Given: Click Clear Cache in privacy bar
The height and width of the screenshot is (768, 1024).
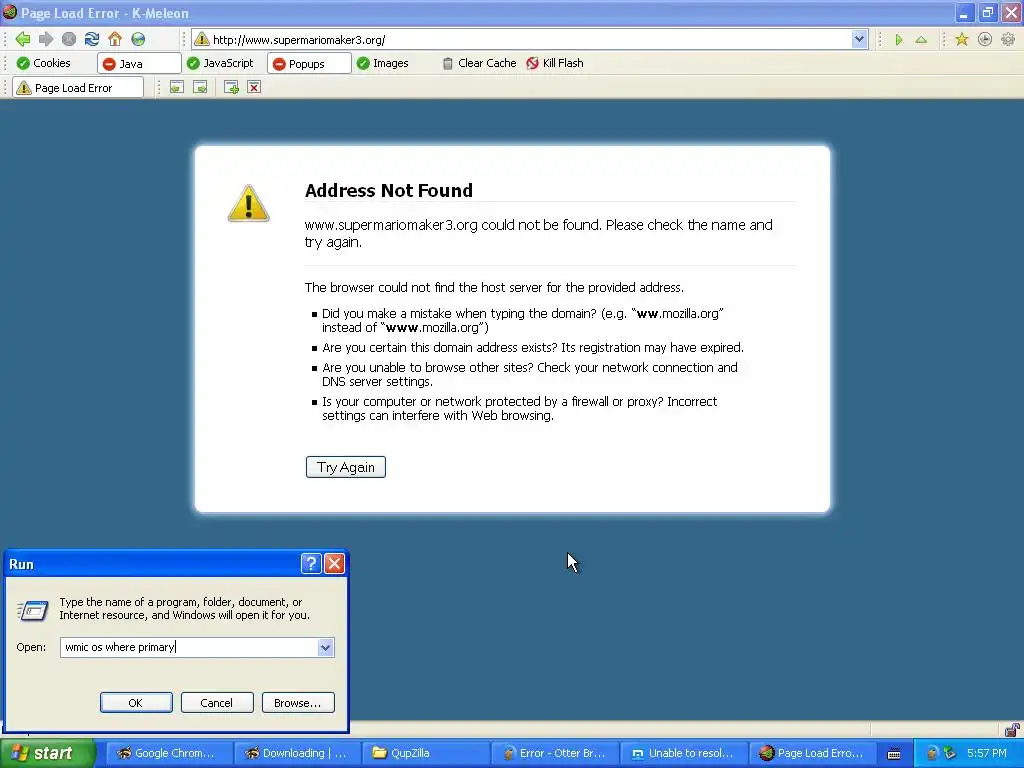Looking at the screenshot, I should 479,63.
